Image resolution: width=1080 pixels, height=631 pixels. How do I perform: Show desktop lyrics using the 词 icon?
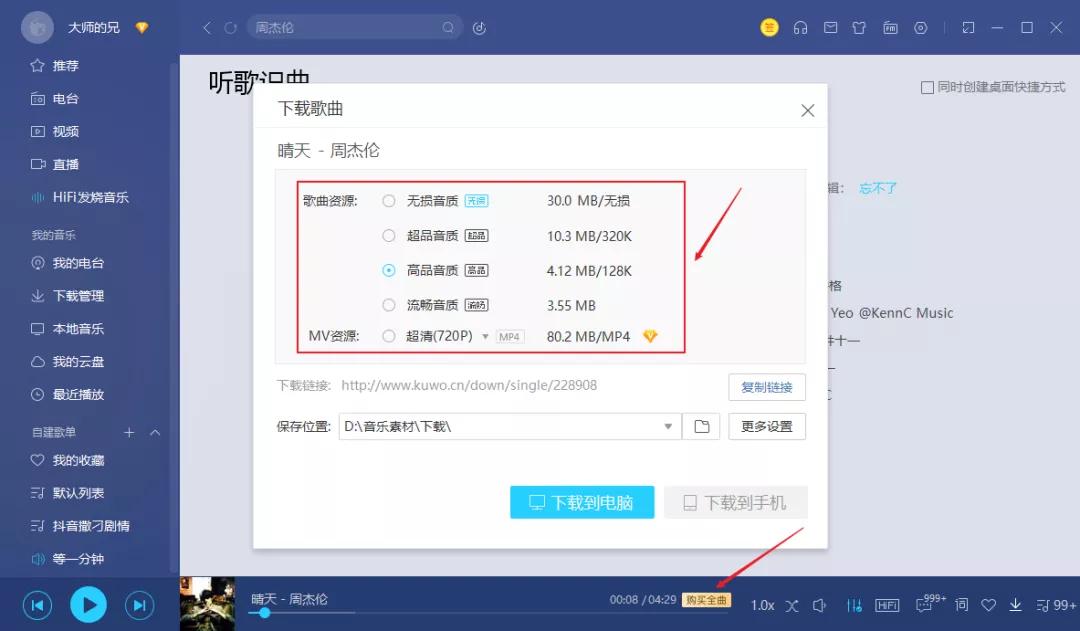[960, 605]
